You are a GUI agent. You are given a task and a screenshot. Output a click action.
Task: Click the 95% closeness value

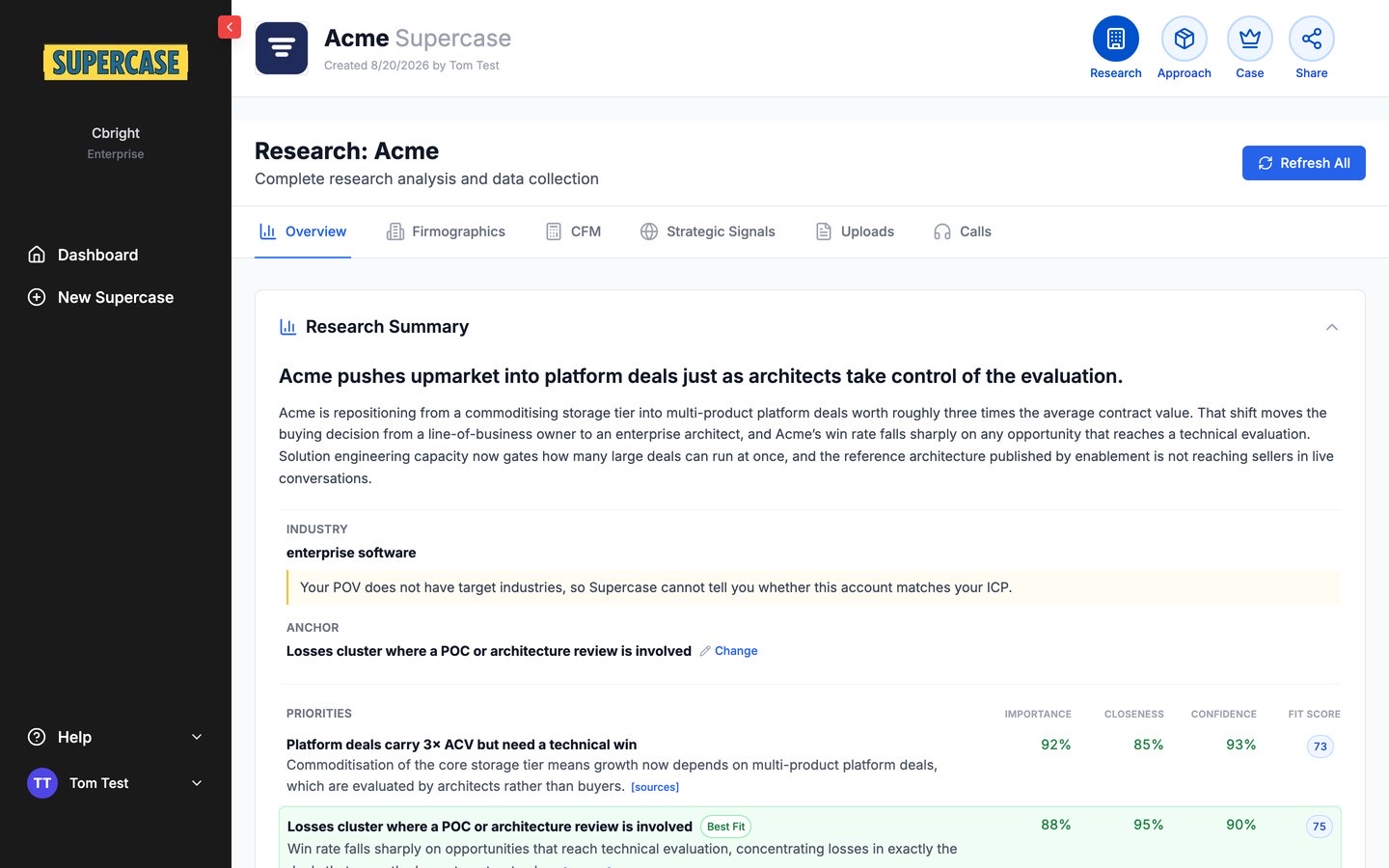tap(1149, 825)
